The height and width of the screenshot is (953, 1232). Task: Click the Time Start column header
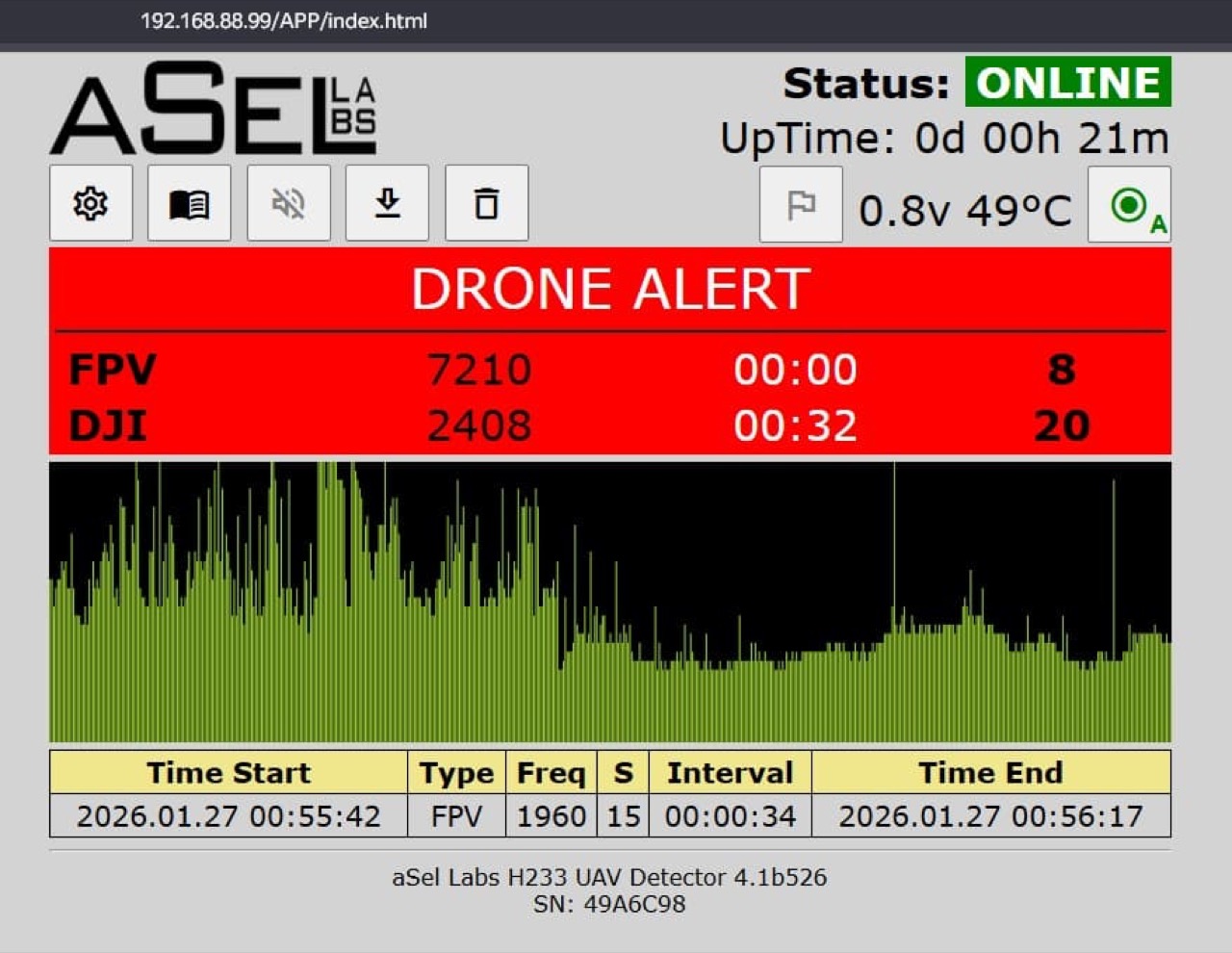(229, 772)
